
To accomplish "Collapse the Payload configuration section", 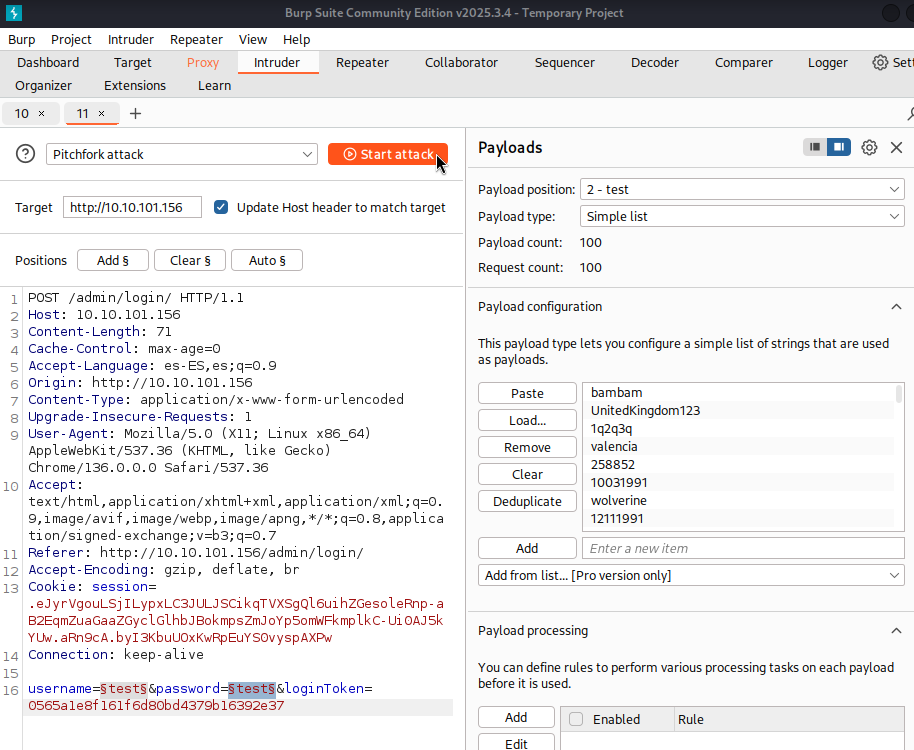I will tap(896, 307).
